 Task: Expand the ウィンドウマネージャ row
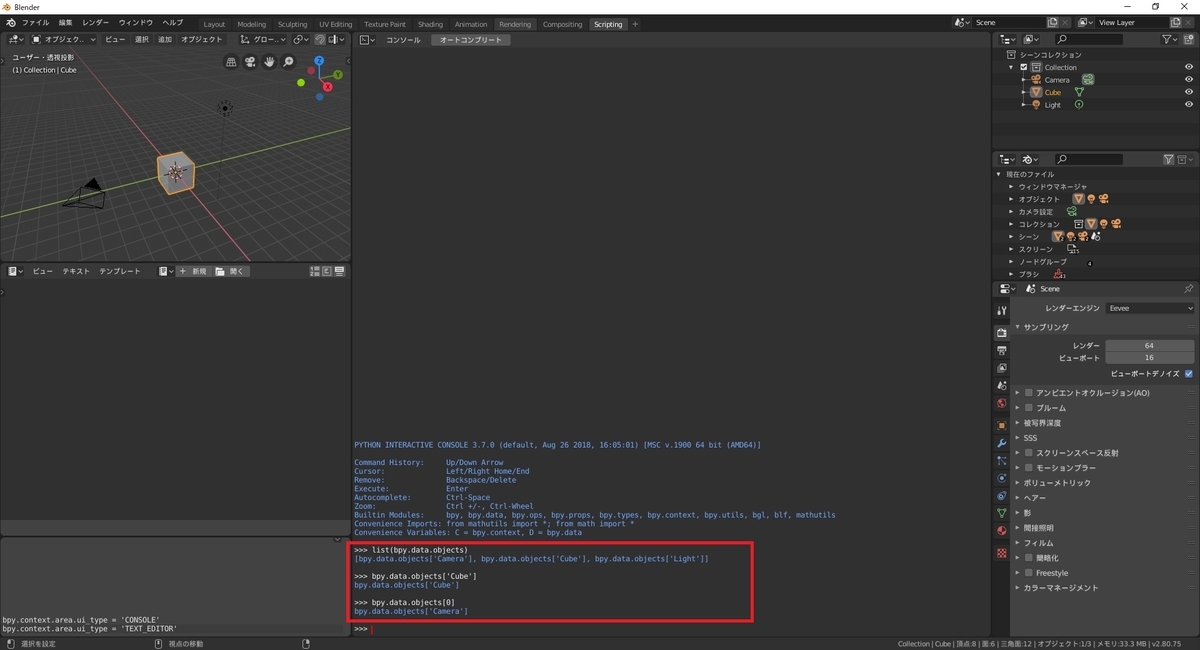(1011, 186)
